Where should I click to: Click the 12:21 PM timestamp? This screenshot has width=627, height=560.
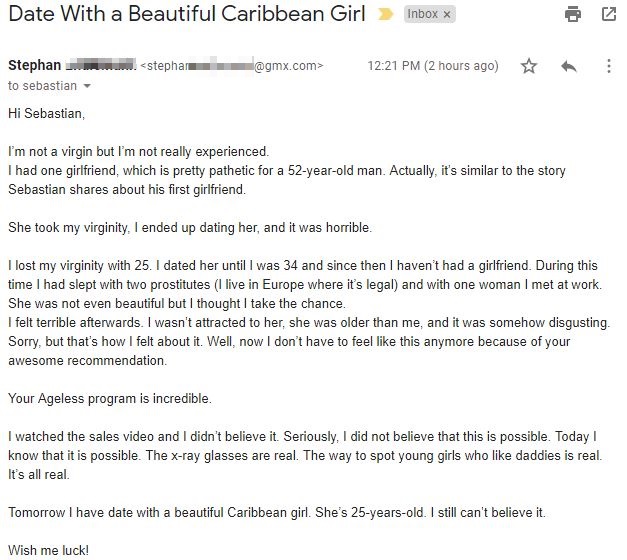(394, 66)
